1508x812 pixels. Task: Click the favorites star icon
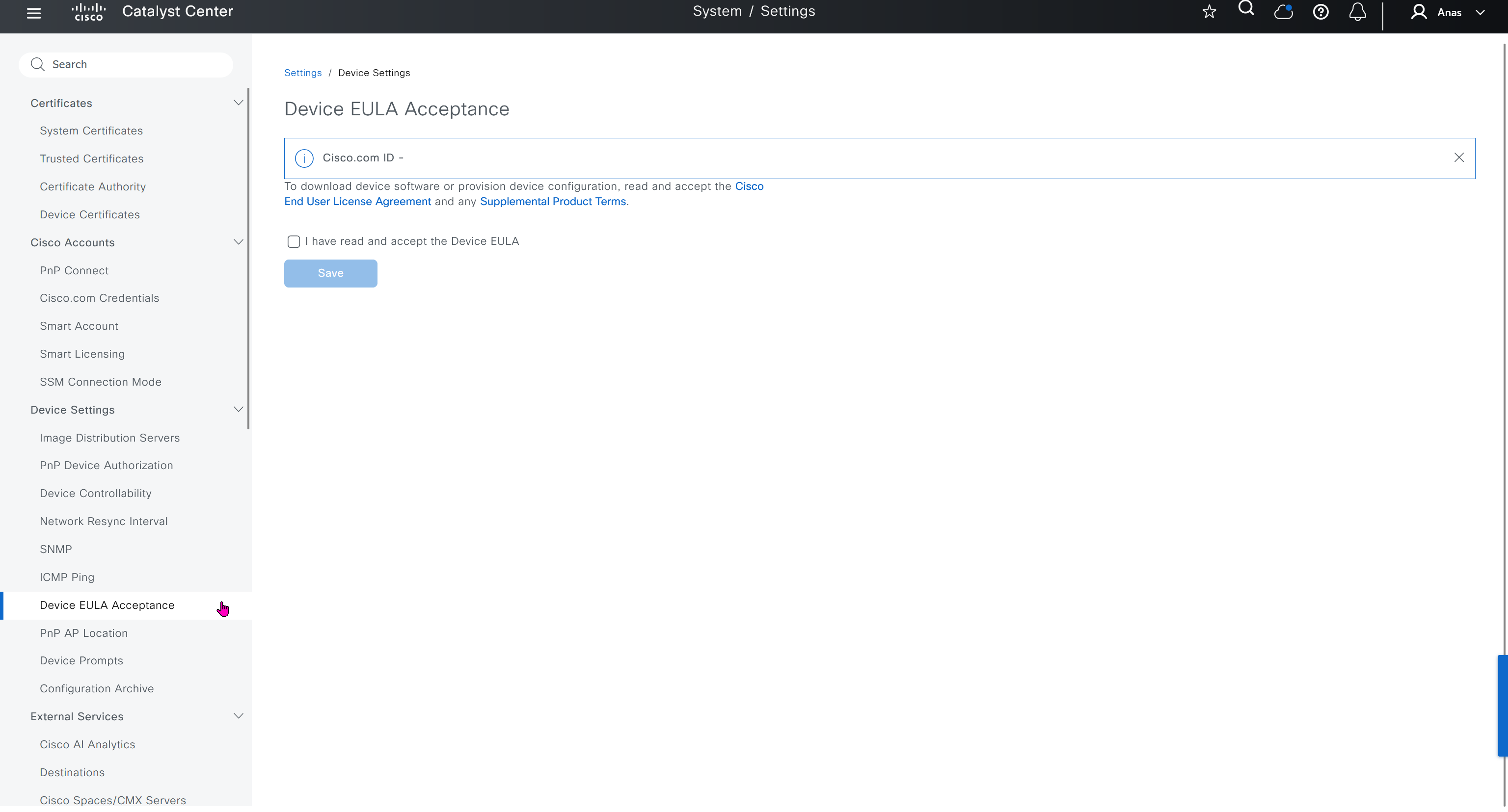1209,12
